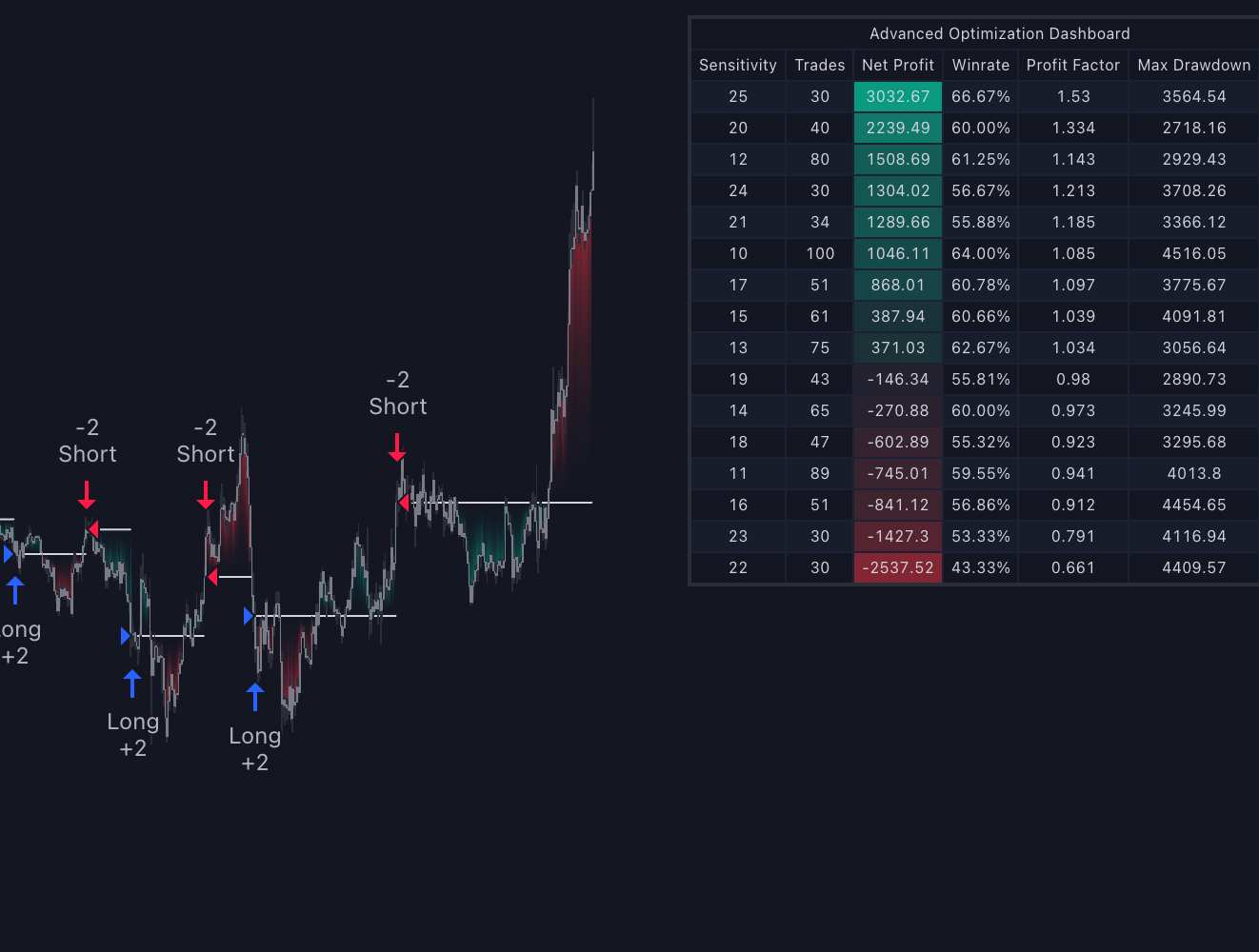
Task: Open sorting on the Max Drawdown header
Action: (x=1193, y=65)
